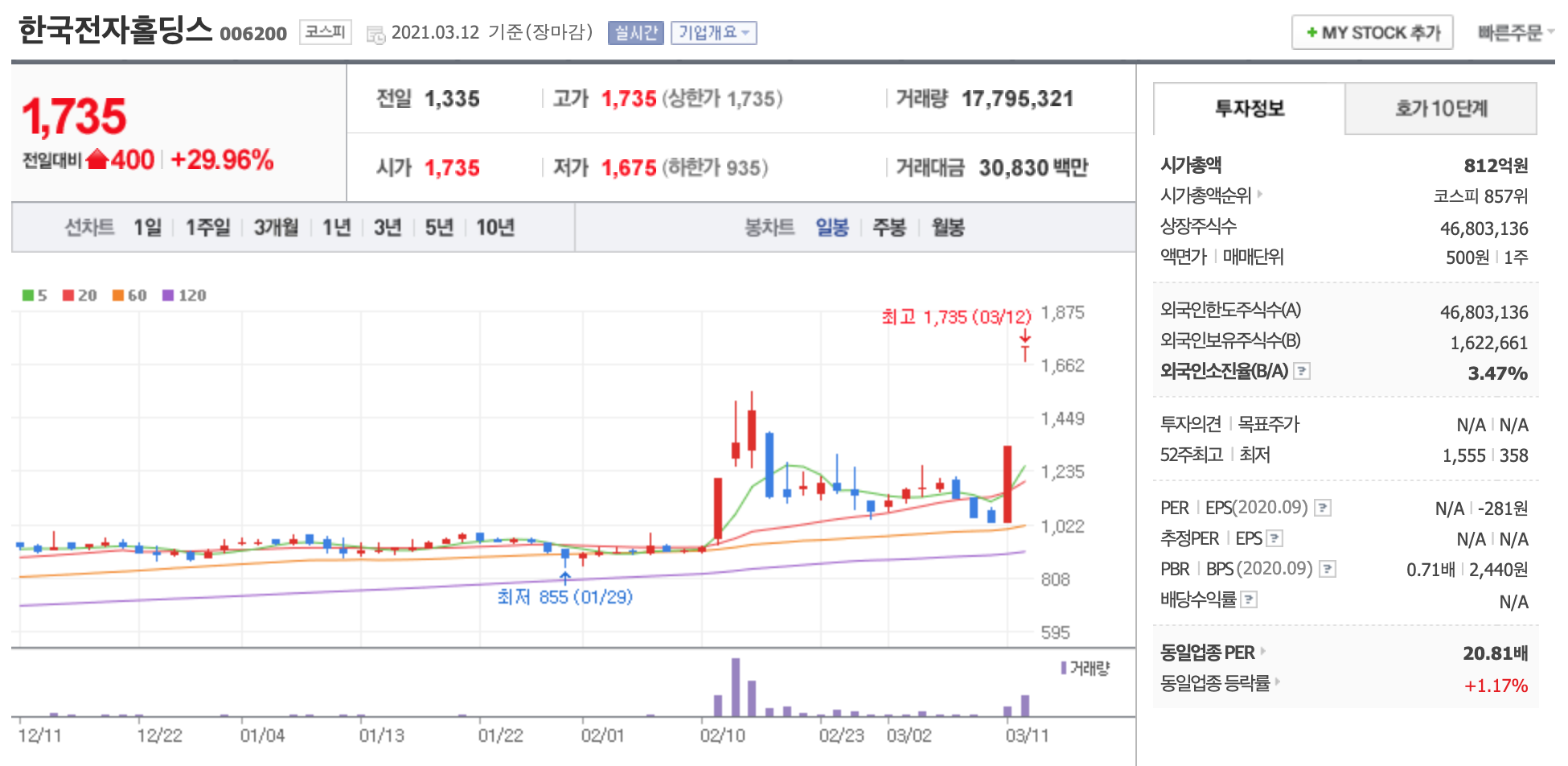Image resolution: width=1568 pixels, height=766 pixels.
Task: Switch to the 투자정보 tab
Action: point(1250,109)
